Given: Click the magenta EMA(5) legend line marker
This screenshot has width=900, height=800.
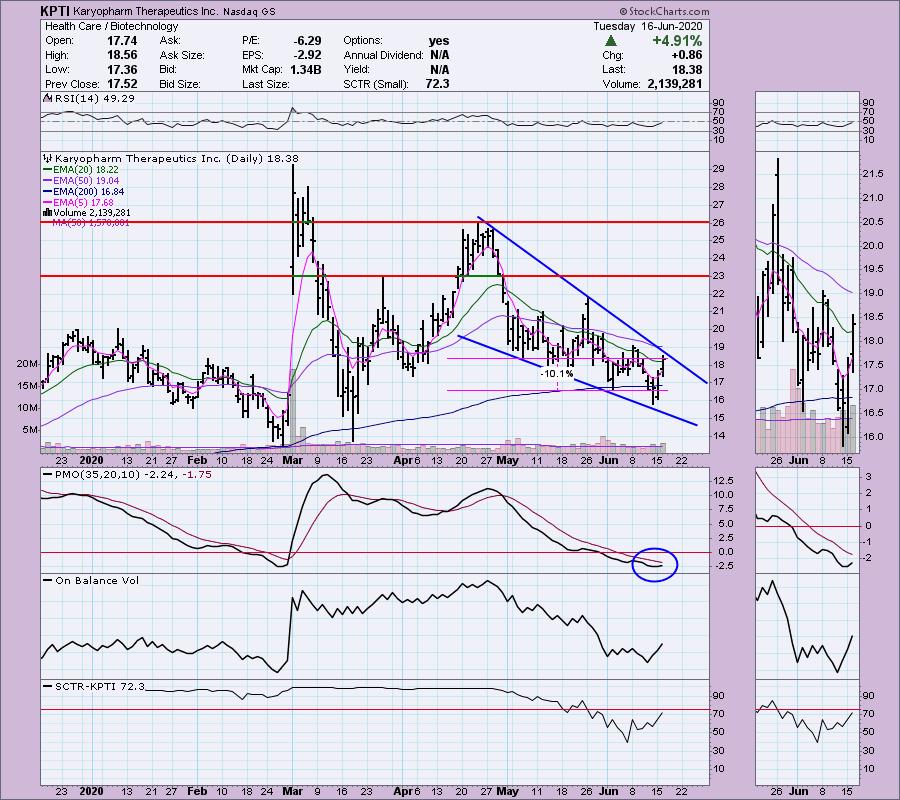Looking at the screenshot, I should point(48,203).
